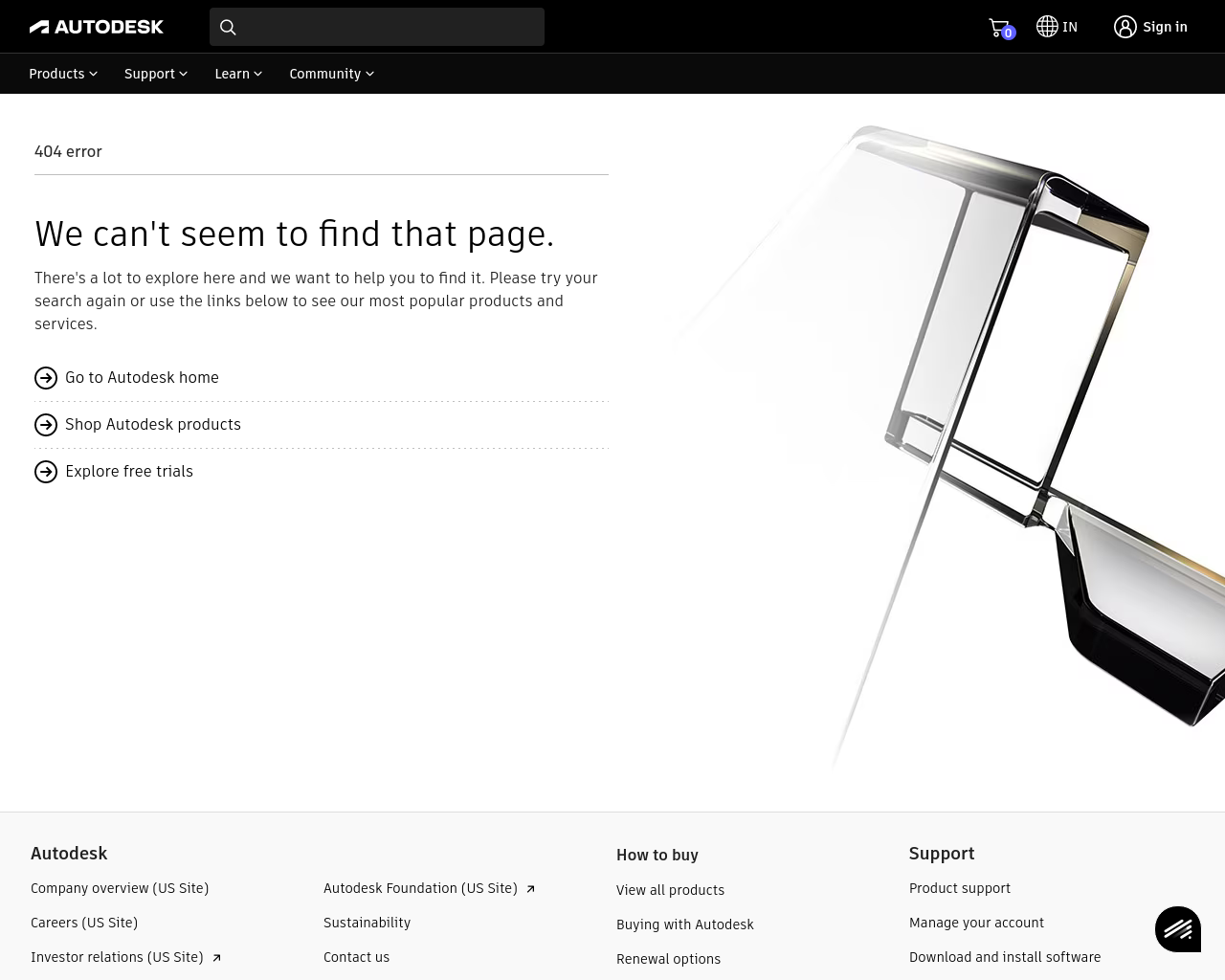The image size is (1225, 980).
Task: Click the cart item count badge
Action: coord(1009,33)
